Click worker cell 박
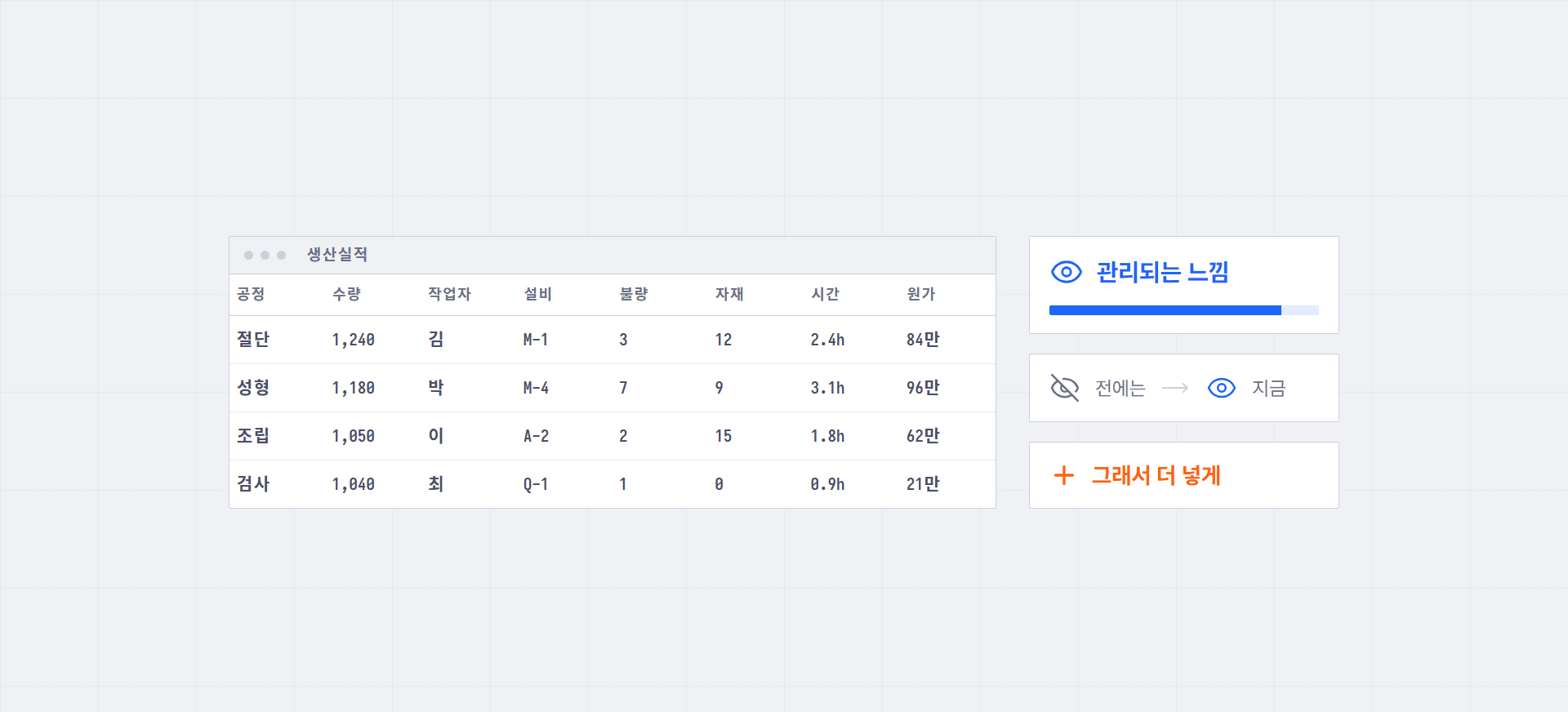 436,388
